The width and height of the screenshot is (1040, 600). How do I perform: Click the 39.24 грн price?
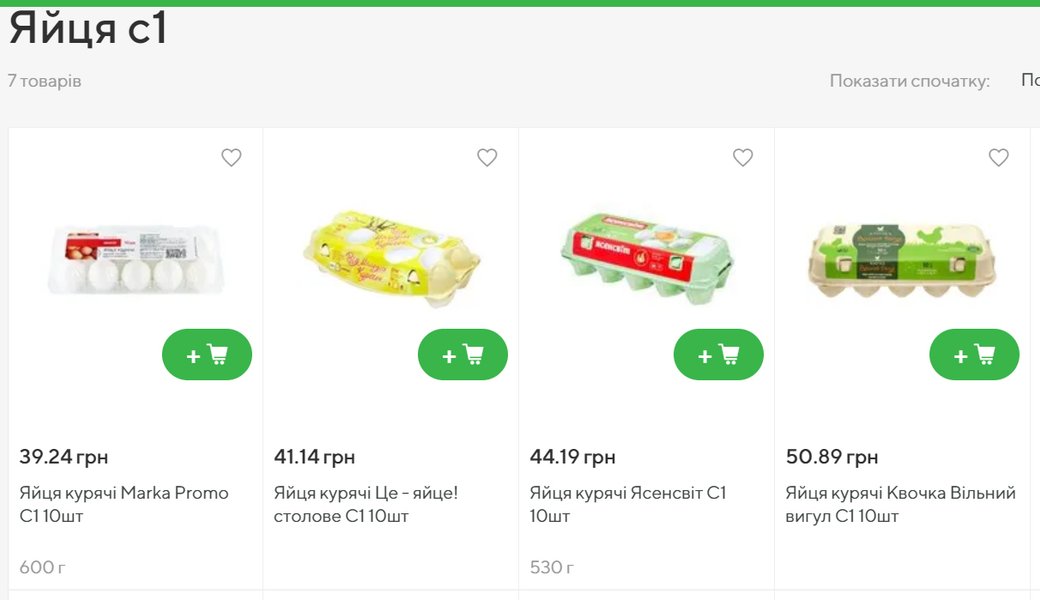coord(64,457)
